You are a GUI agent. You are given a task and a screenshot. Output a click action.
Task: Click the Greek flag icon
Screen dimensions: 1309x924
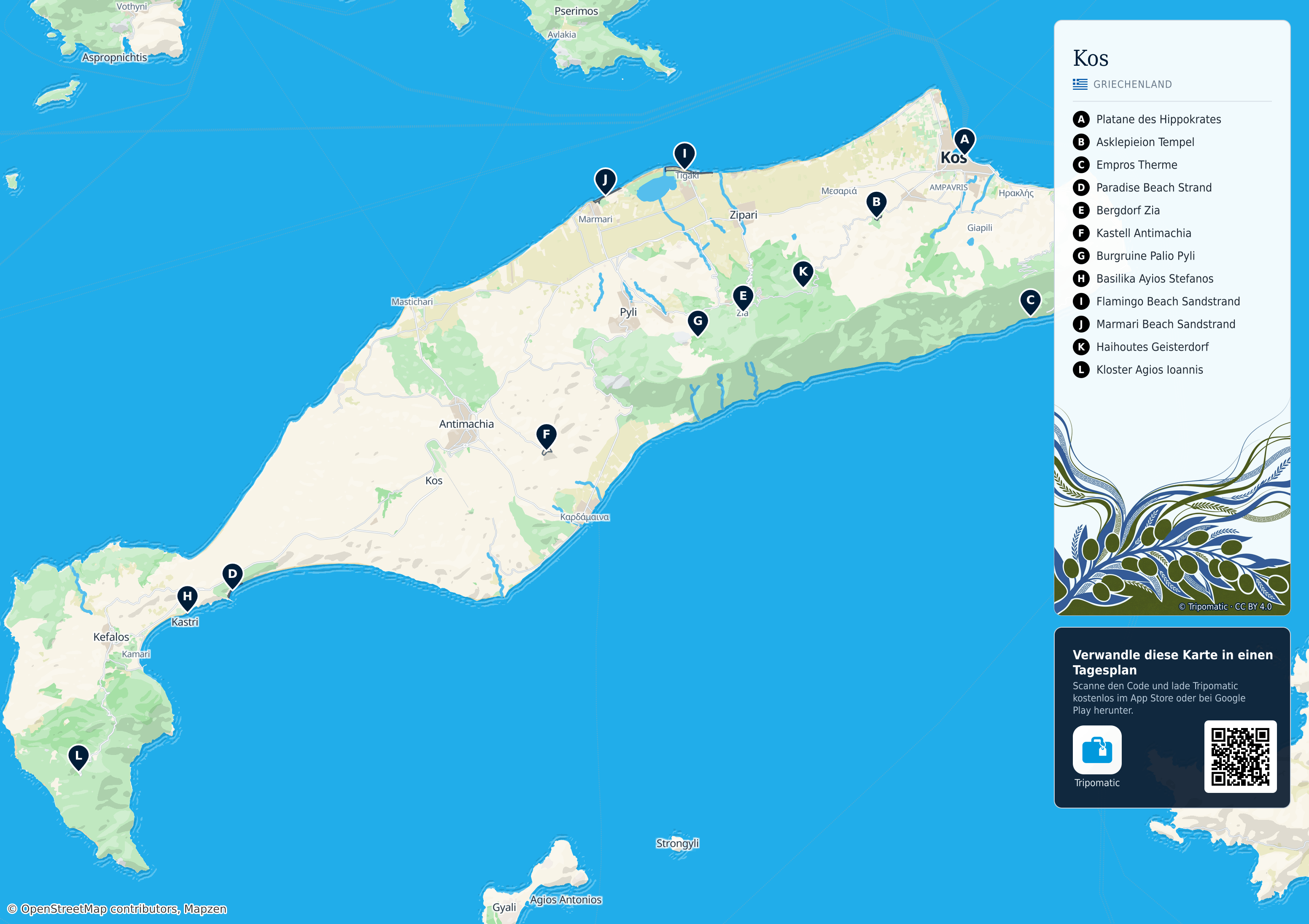click(1080, 84)
